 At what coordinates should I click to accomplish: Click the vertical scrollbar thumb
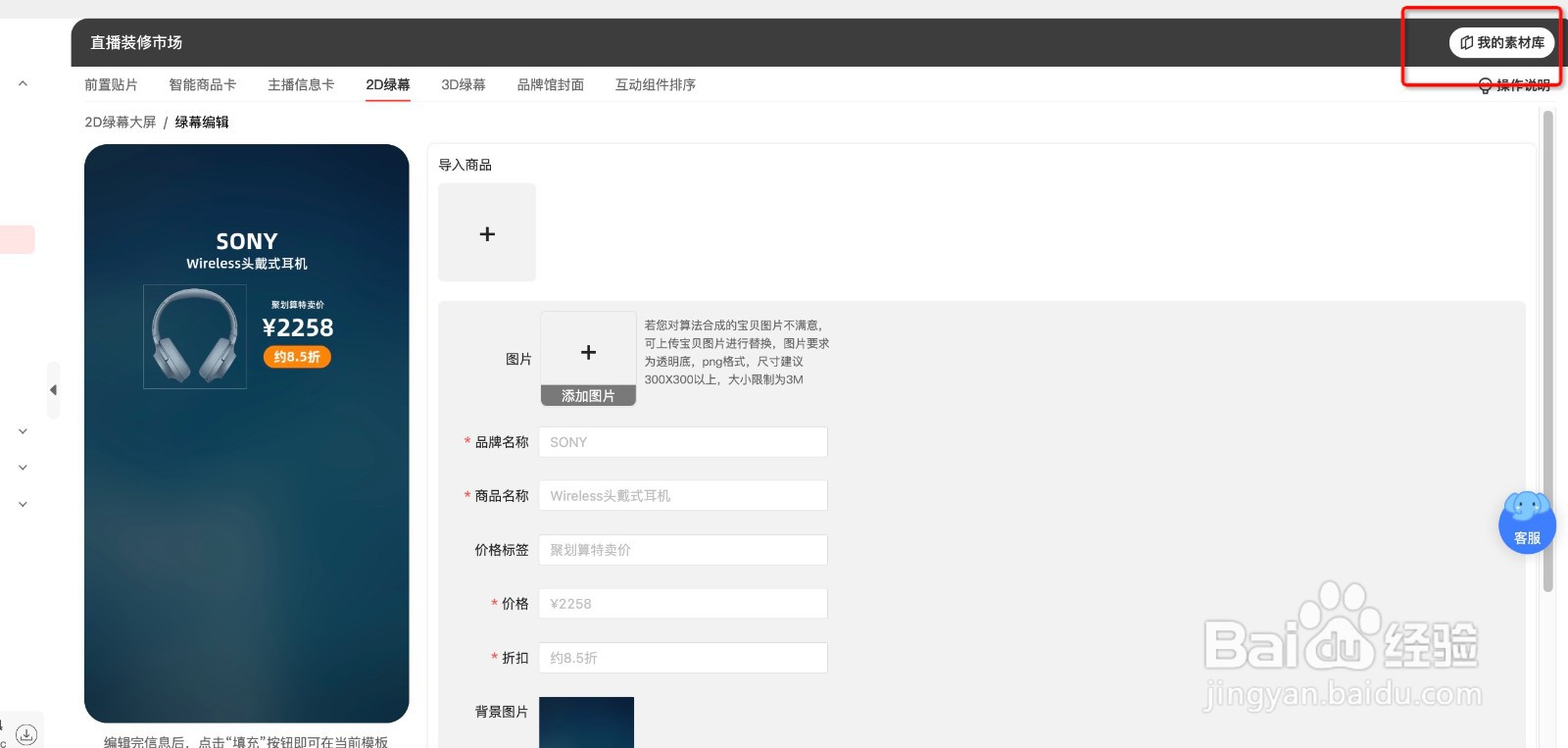pyautogui.click(x=1548, y=351)
